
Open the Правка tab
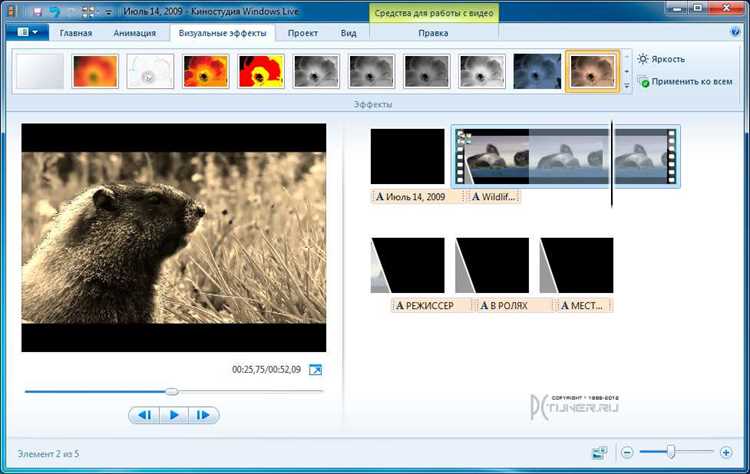[x=433, y=33]
